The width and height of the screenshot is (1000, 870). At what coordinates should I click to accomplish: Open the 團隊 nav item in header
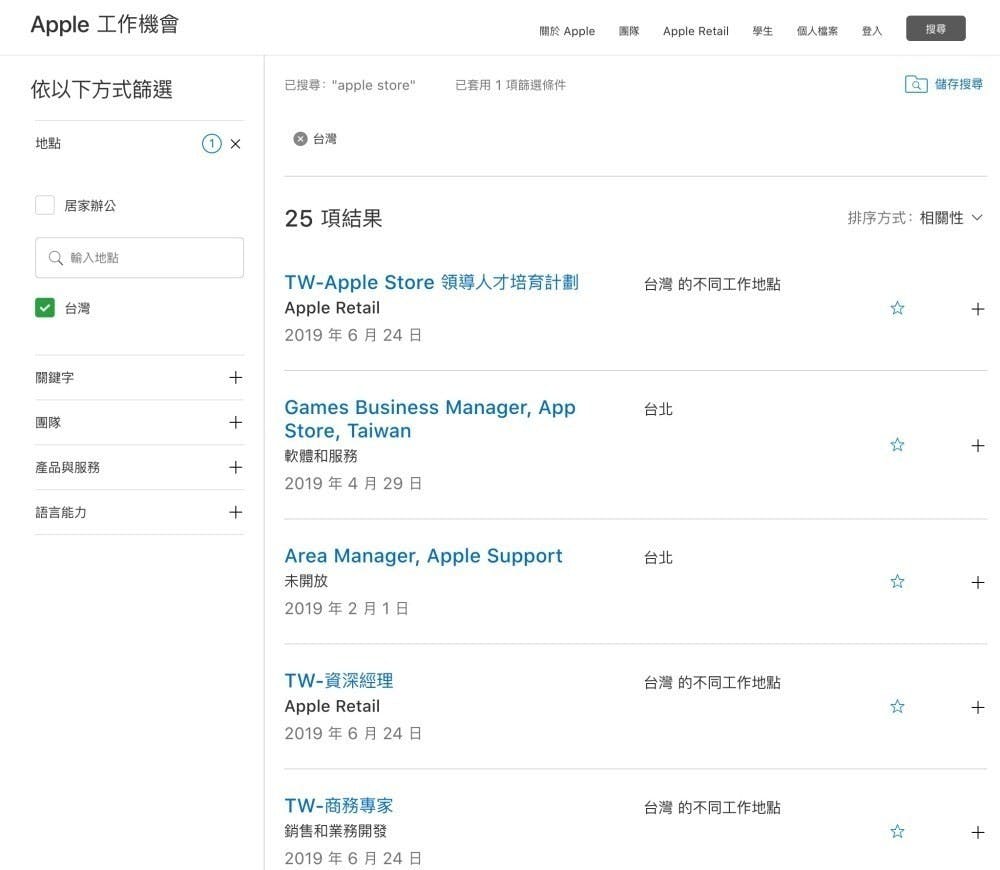(x=629, y=31)
